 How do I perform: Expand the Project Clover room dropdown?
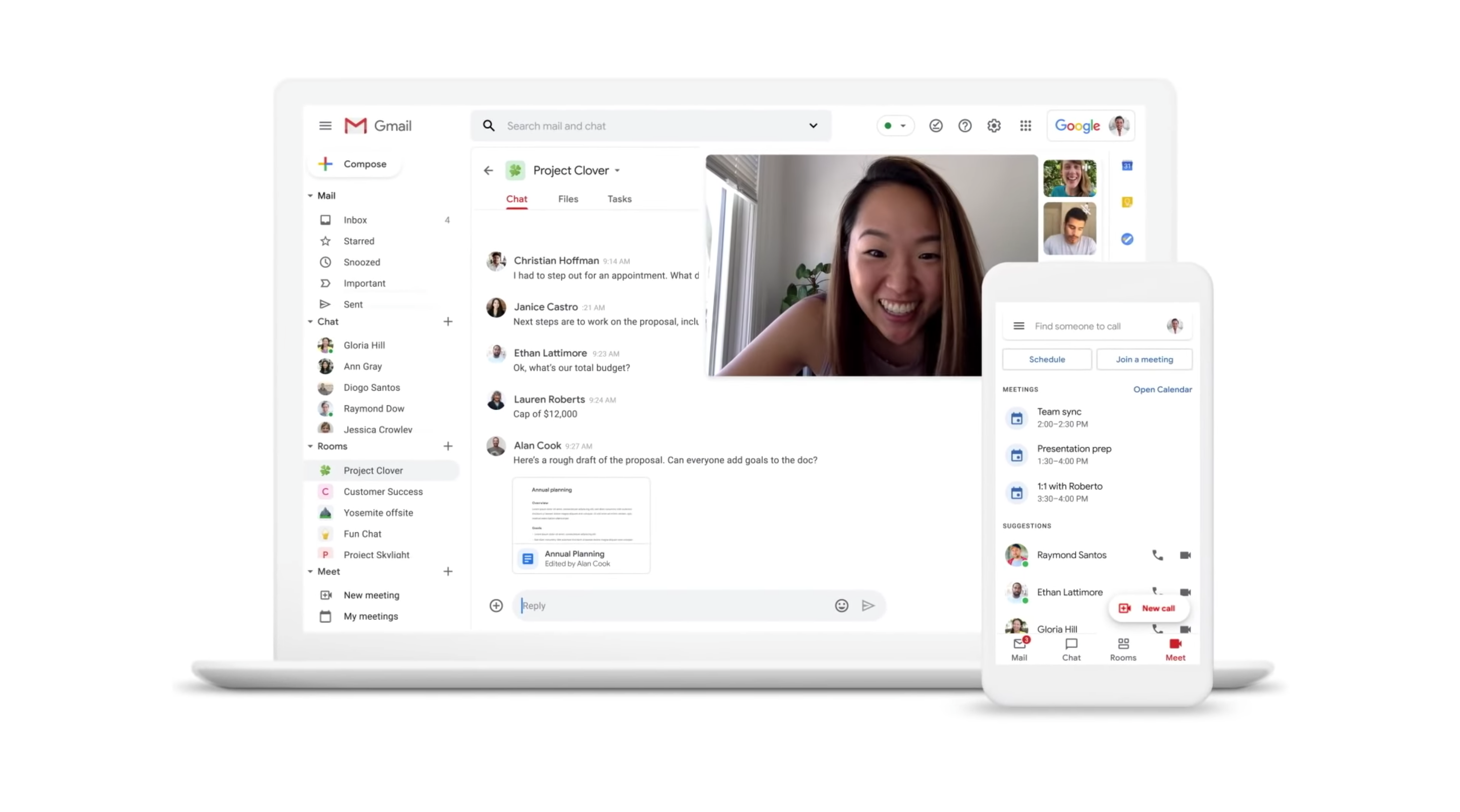click(618, 170)
